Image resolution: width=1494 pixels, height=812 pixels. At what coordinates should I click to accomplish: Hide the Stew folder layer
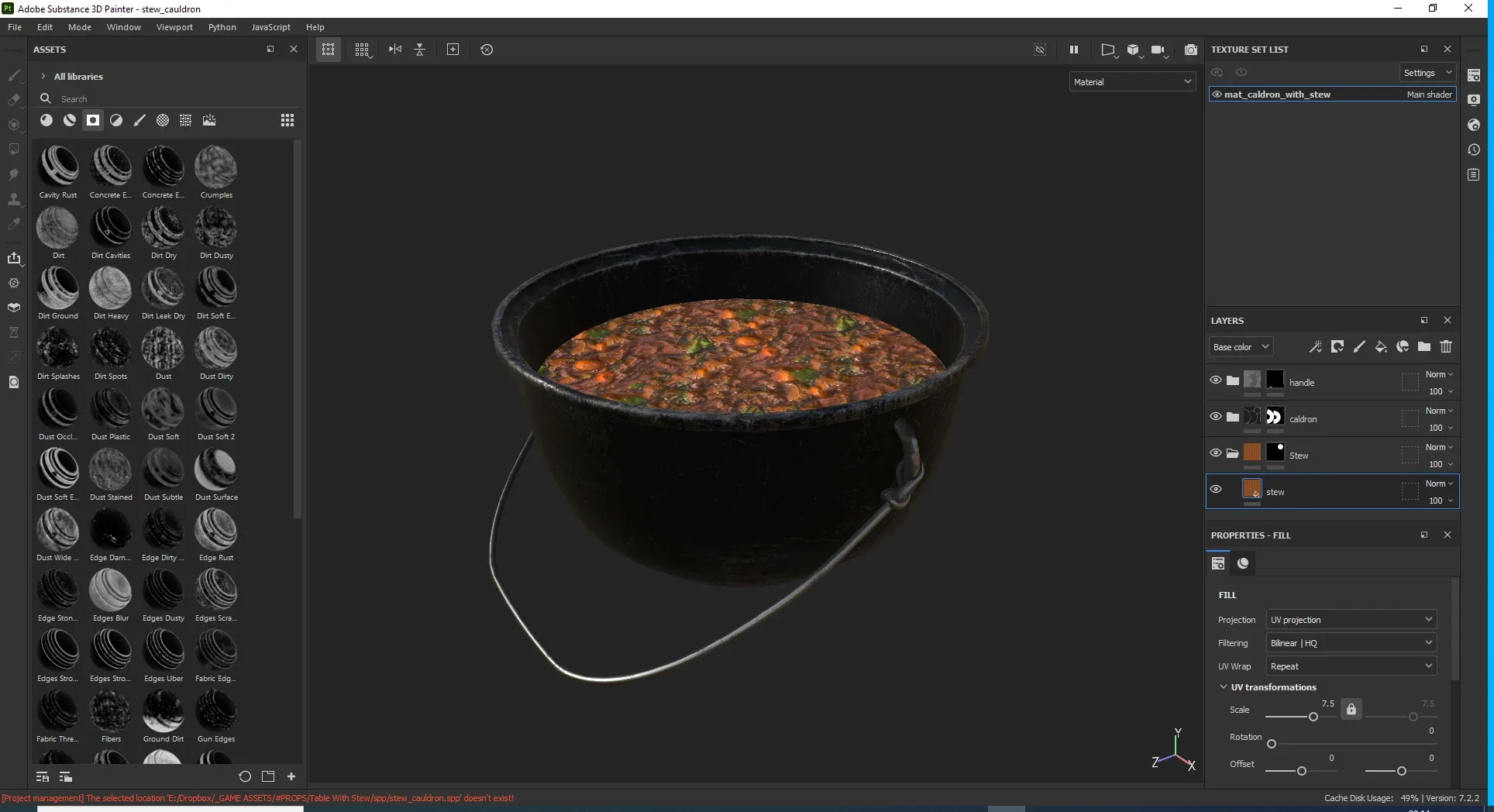(x=1216, y=452)
